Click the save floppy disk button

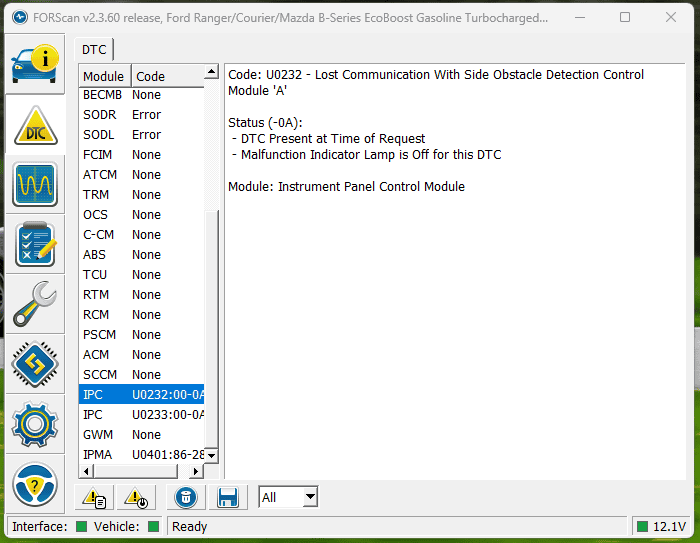pyautogui.click(x=228, y=497)
